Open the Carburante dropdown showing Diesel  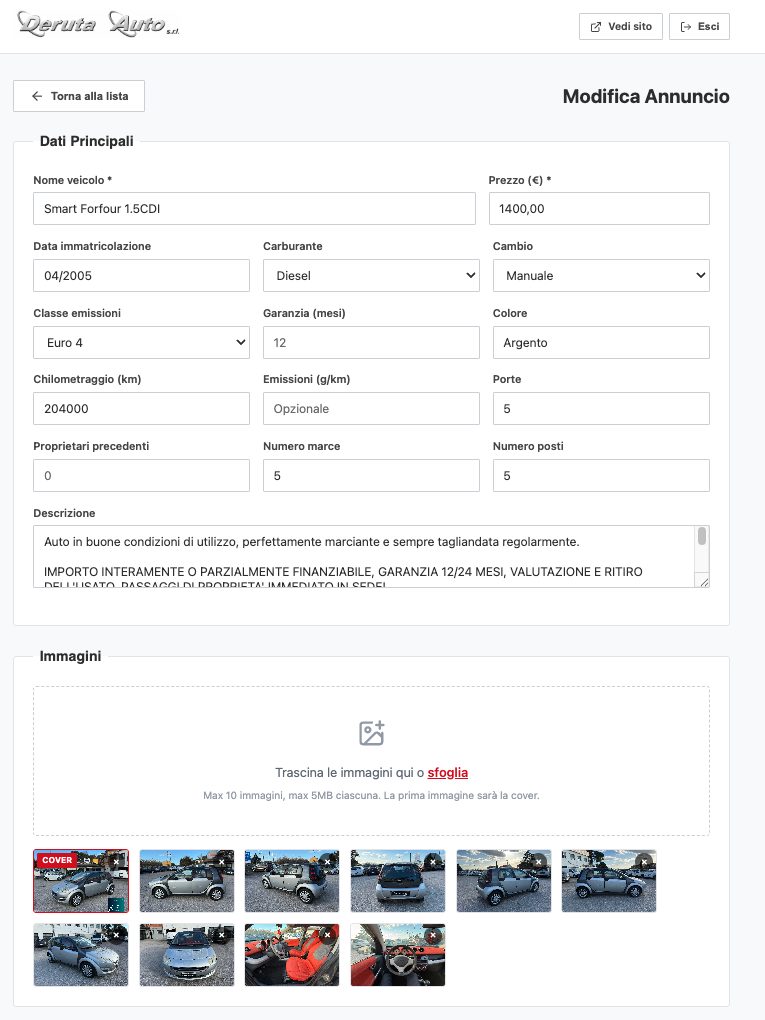(x=371, y=275)
